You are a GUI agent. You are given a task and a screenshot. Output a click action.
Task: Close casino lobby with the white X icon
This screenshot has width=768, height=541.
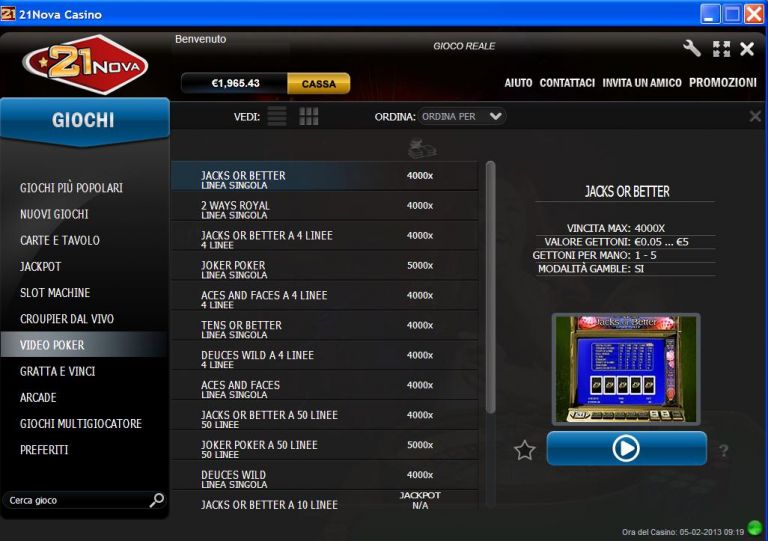click(747, 48)
